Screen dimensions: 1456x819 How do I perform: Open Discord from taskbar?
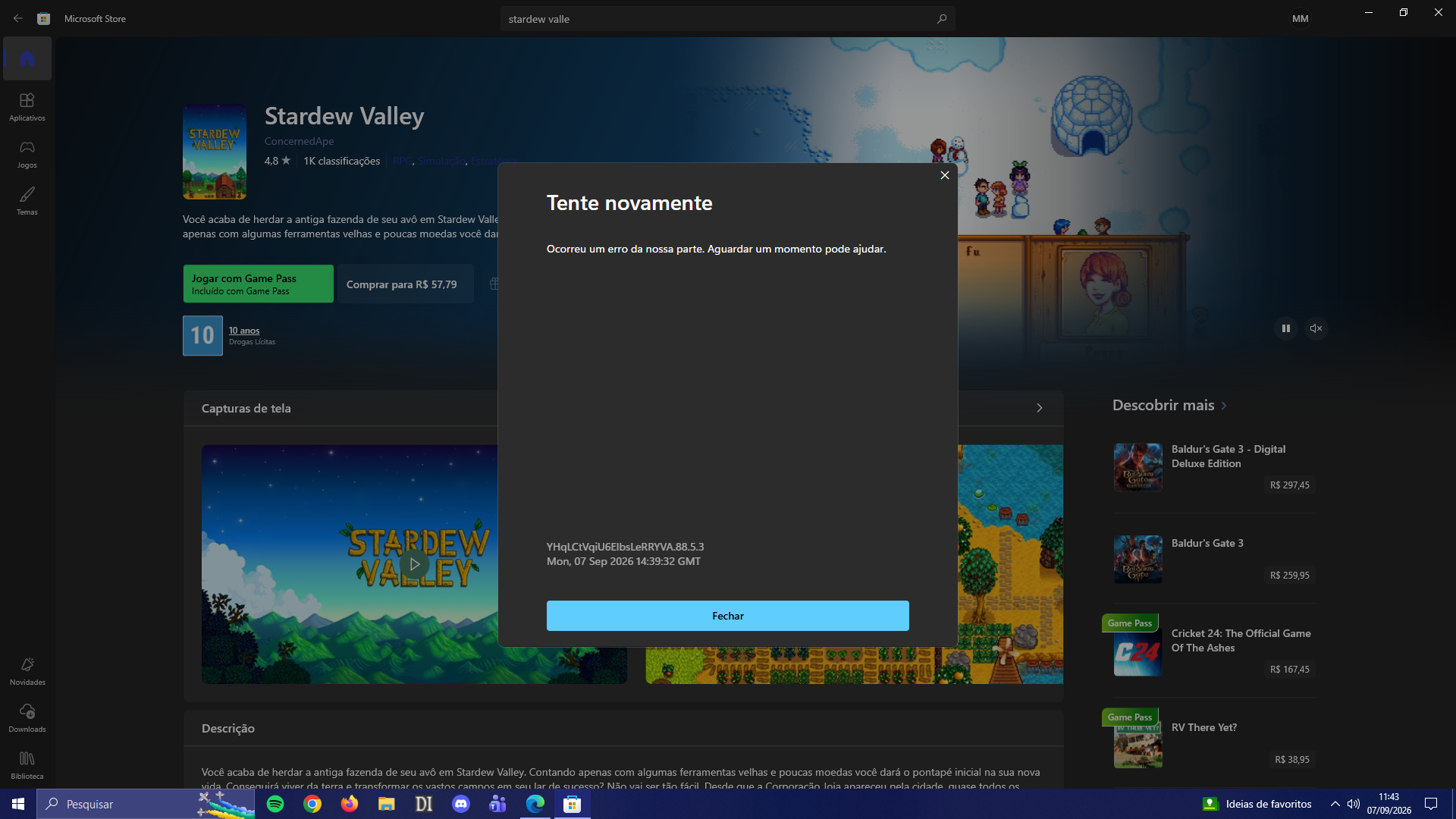tap(461, 804)
